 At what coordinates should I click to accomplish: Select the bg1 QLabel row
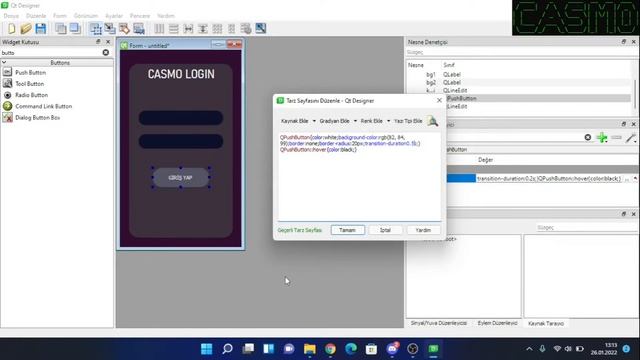(518, 74)
